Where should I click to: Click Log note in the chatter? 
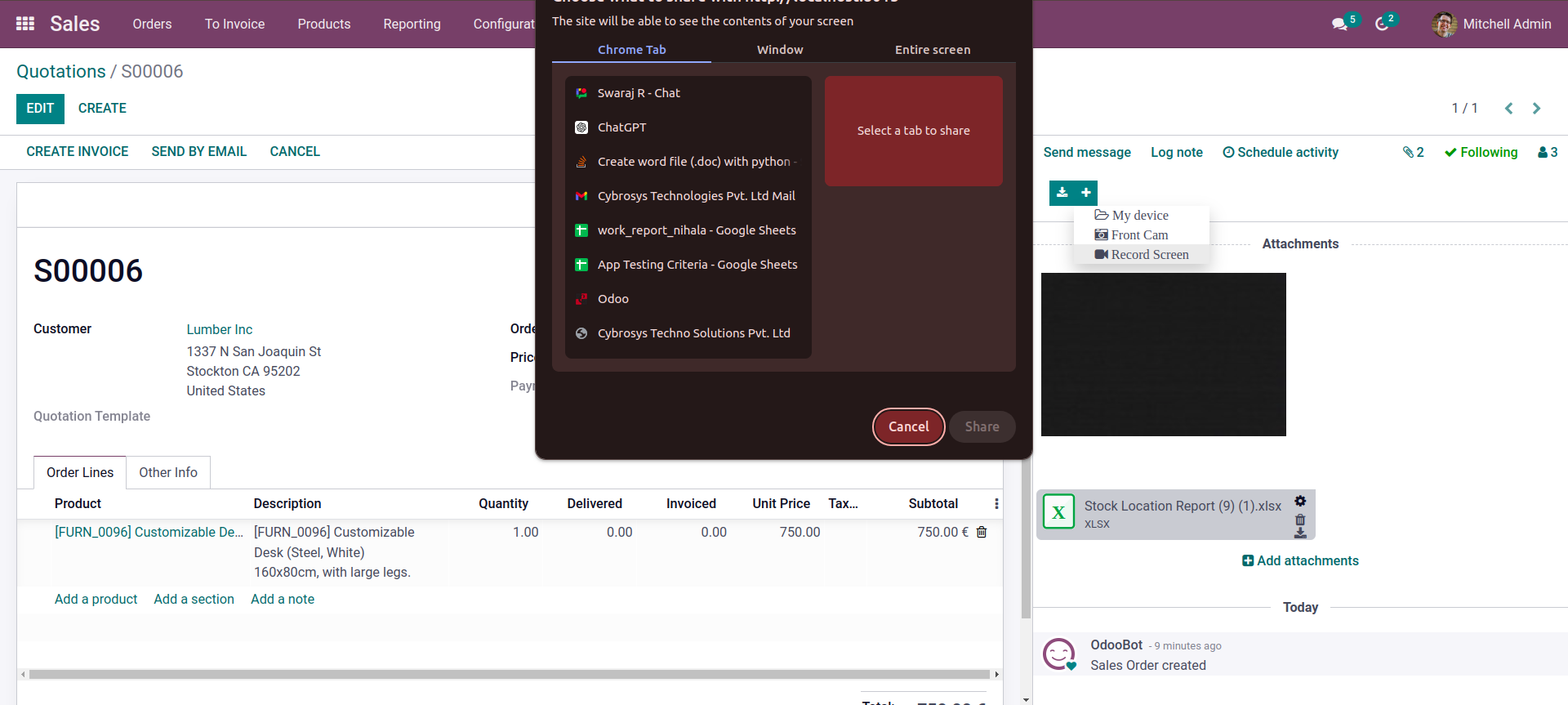tap(1177, 153)
